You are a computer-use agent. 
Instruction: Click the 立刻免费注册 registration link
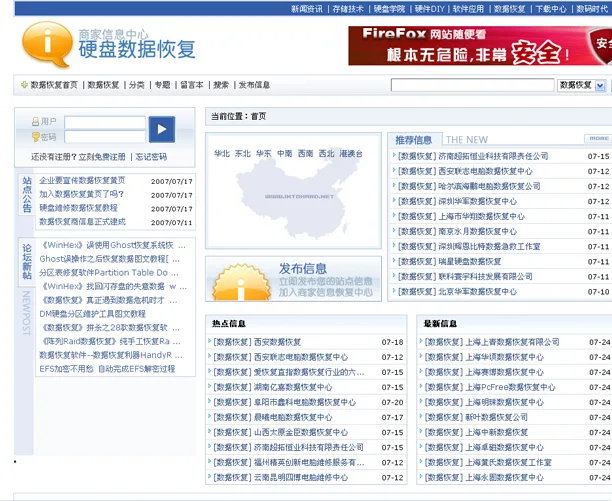coord(102,157)
